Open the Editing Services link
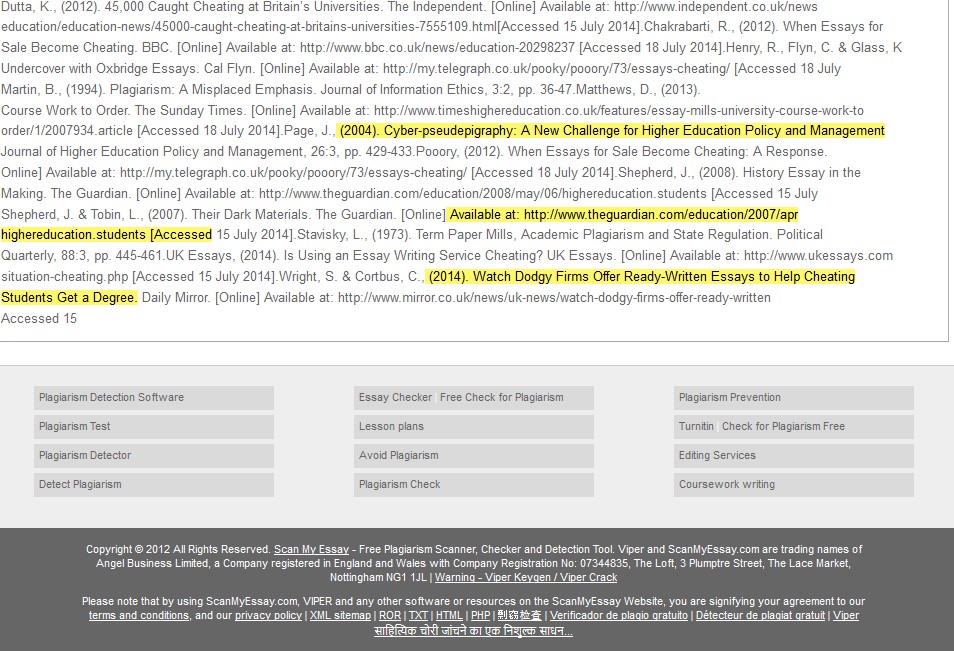Image resolution: width=954 pixels, height=651 pixels. 717,455
